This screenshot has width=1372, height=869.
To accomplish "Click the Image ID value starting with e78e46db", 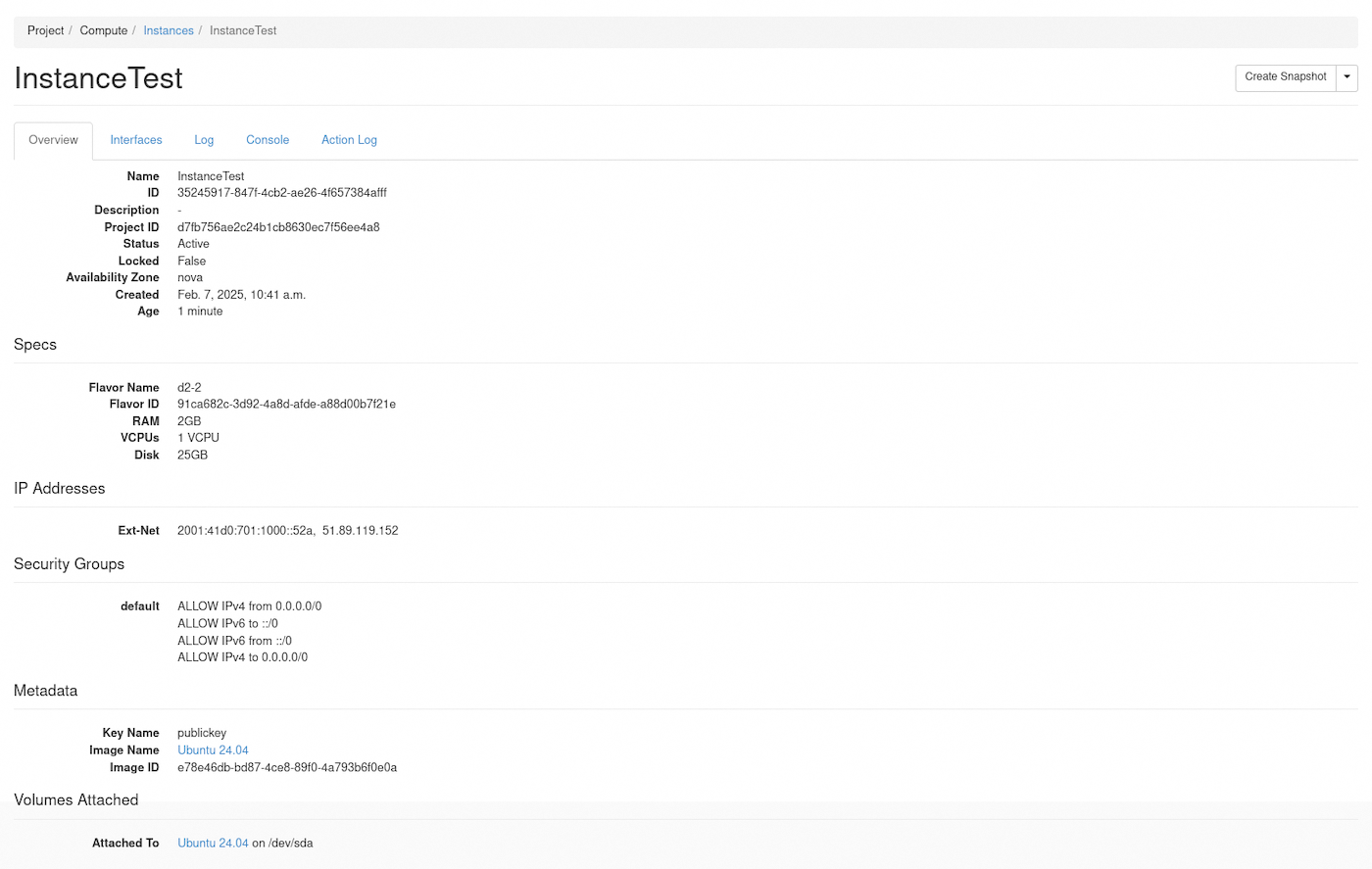I will pos(287,768).
